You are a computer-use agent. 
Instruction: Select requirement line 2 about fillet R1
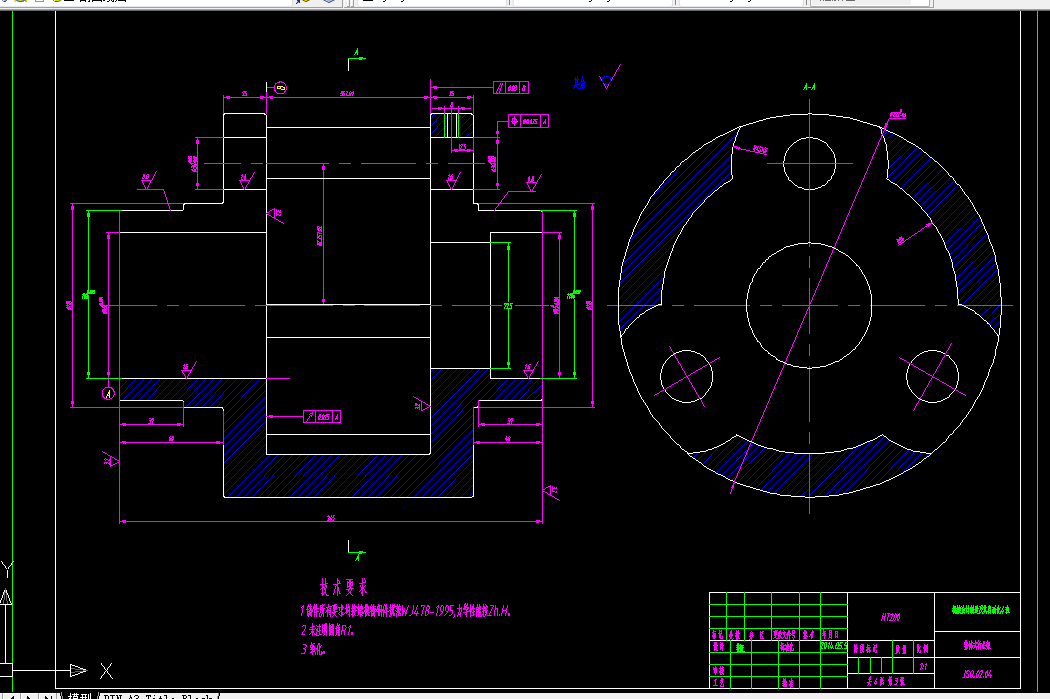point(327,630)
